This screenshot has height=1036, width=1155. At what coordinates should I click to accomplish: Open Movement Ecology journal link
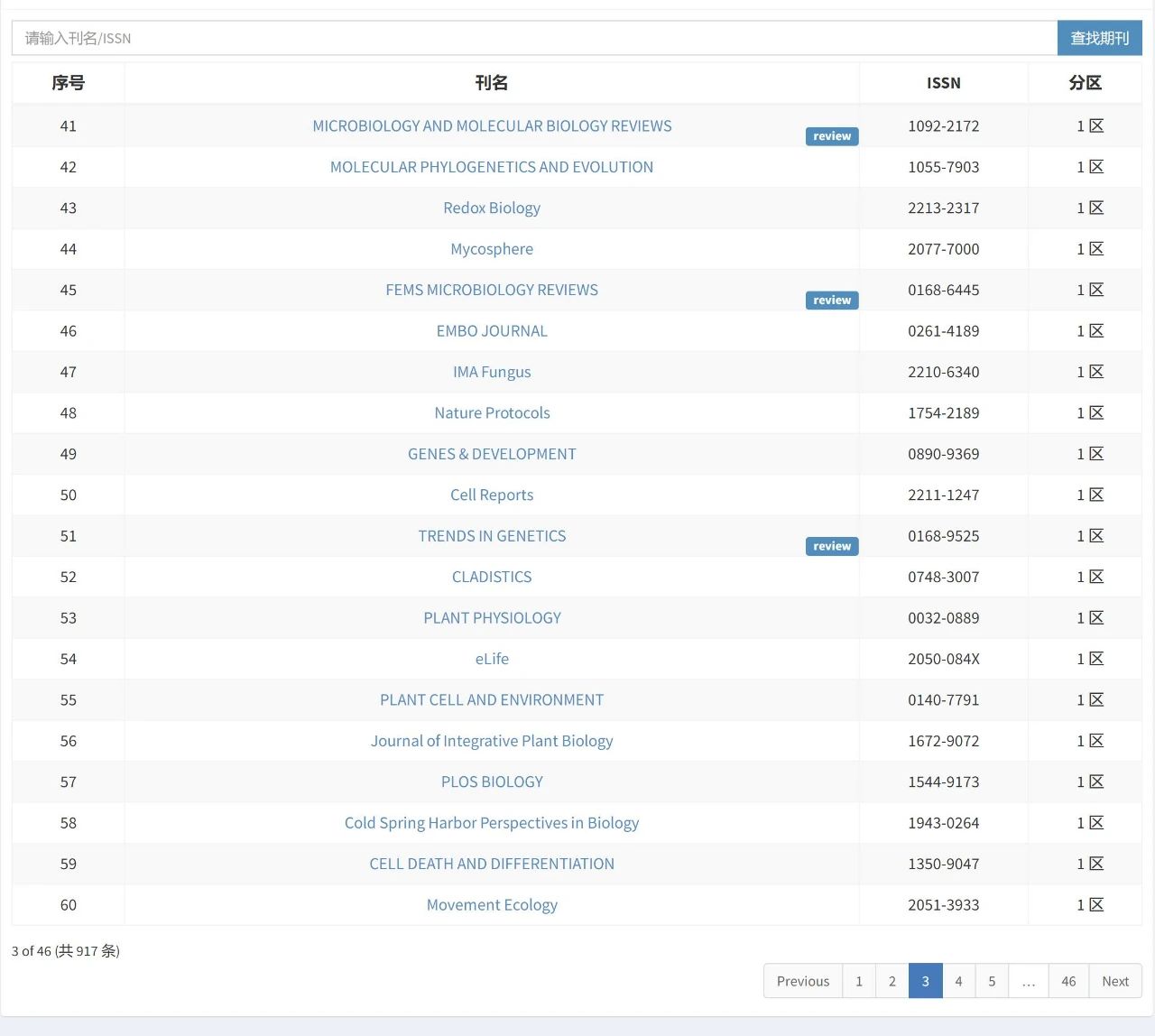click(x=492, y=905)
